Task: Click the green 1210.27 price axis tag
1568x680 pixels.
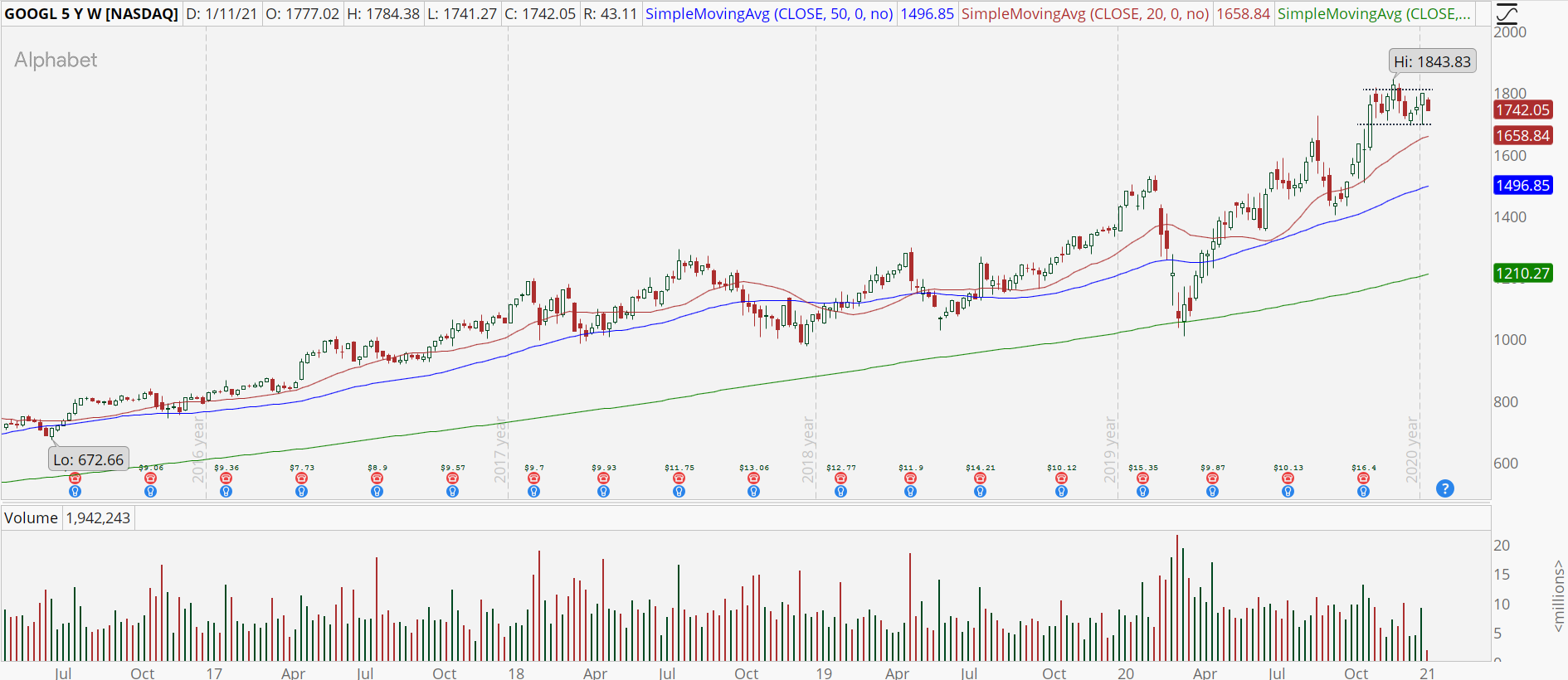Action: (1523, 274)
